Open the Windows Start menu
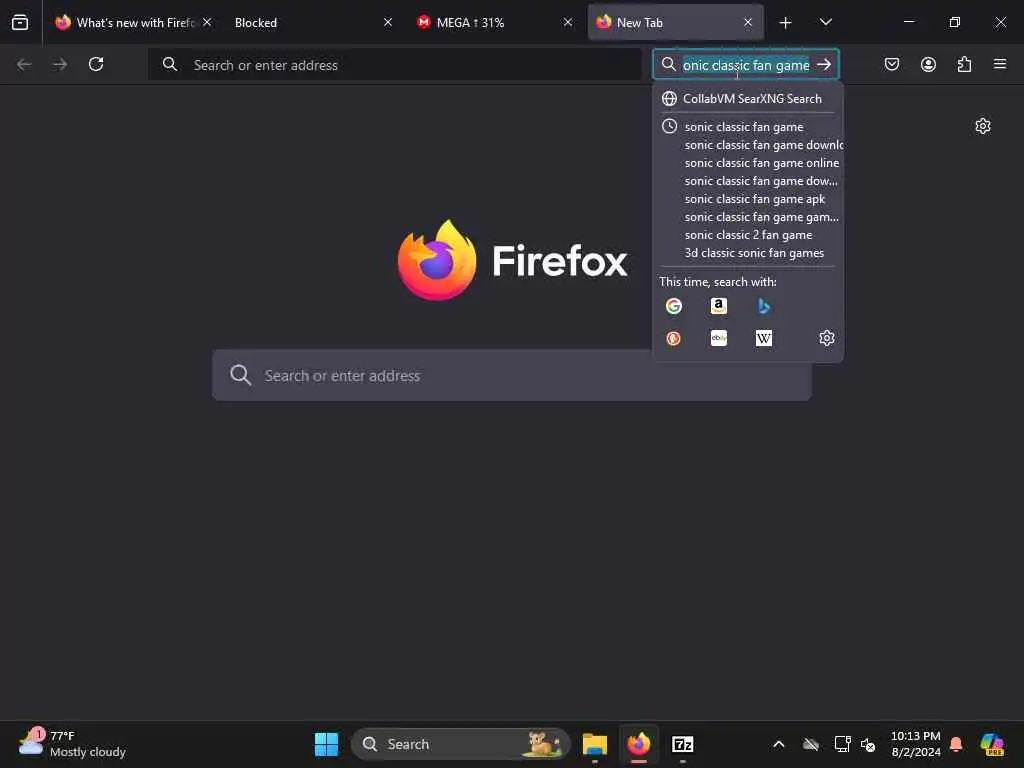Viewport: 1024px width, 768px height. [327, 744]
